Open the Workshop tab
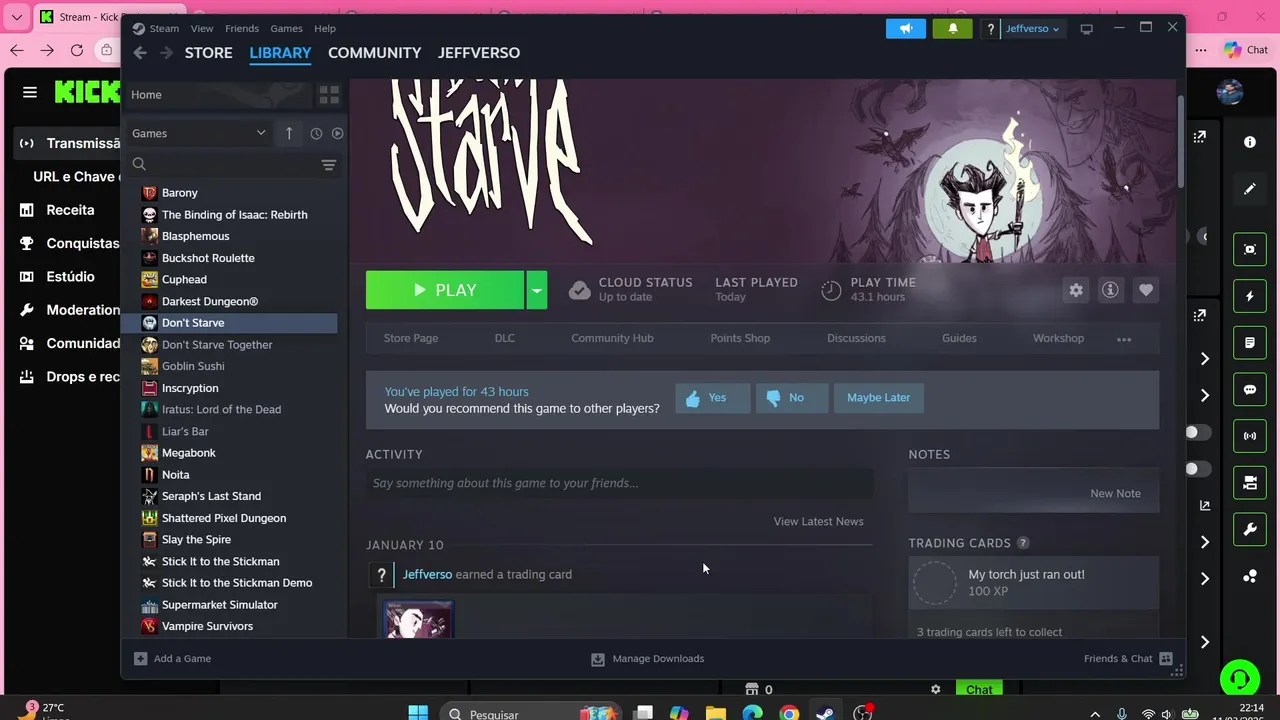Viewport: 1280px width, 720px height. 1058,338
